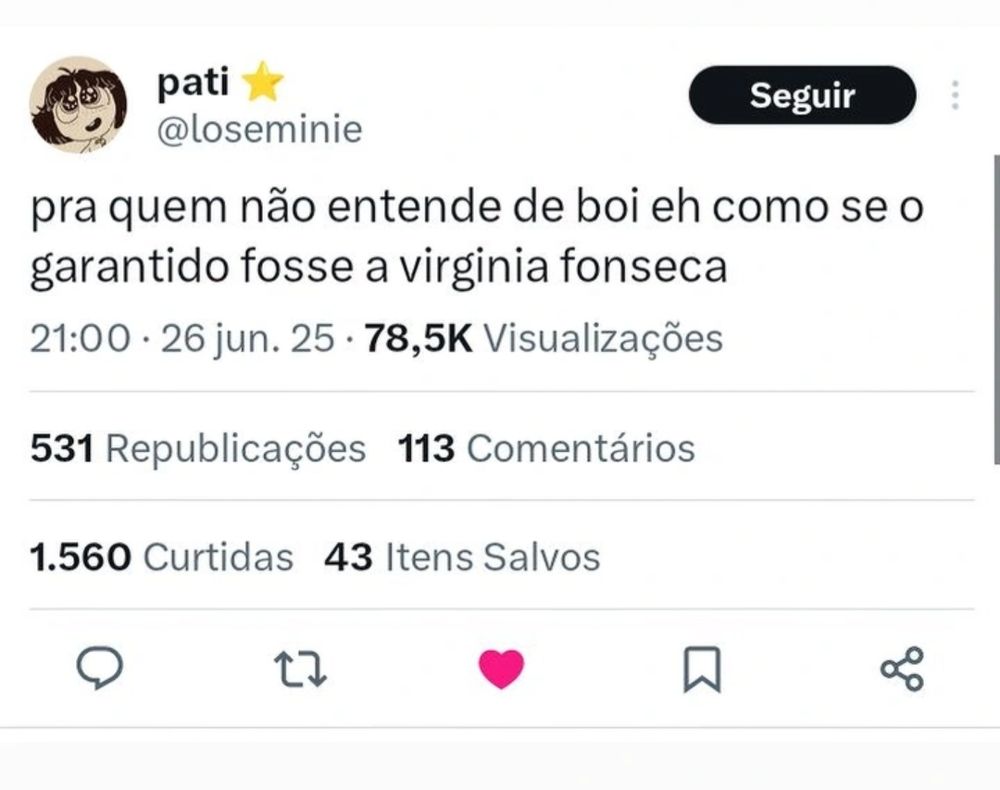Open the 43 Itens Salvos count
The width and height of the screenshot is (1000, 790).
pos(462,557)
